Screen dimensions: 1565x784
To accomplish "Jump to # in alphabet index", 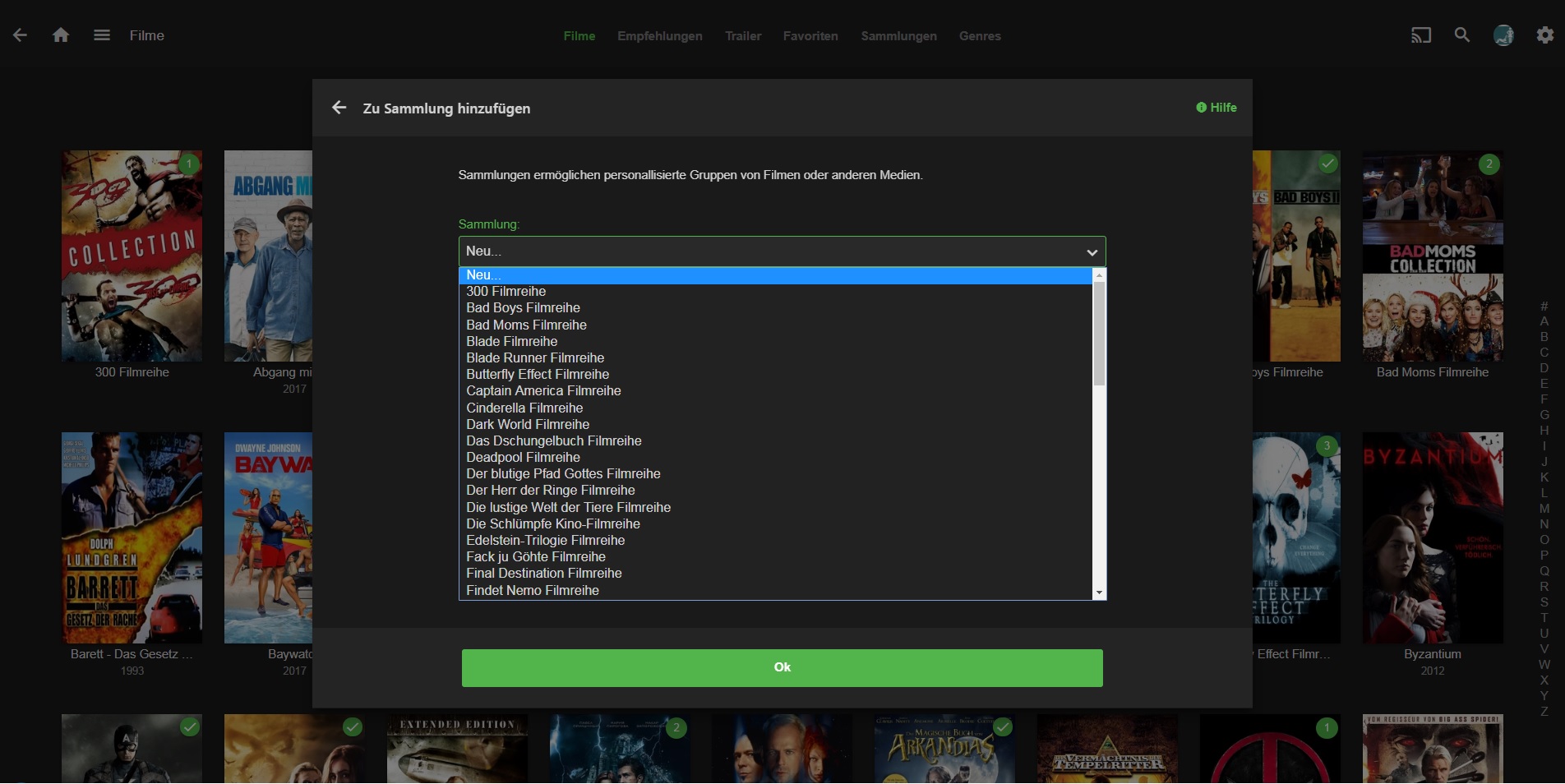I will point(1544,306).
